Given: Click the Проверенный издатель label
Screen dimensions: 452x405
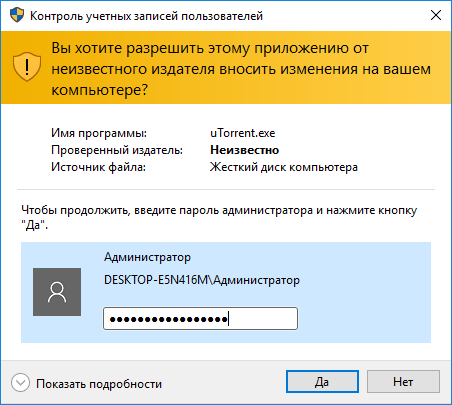Looking at the screenshot, I should coord(117,150).
